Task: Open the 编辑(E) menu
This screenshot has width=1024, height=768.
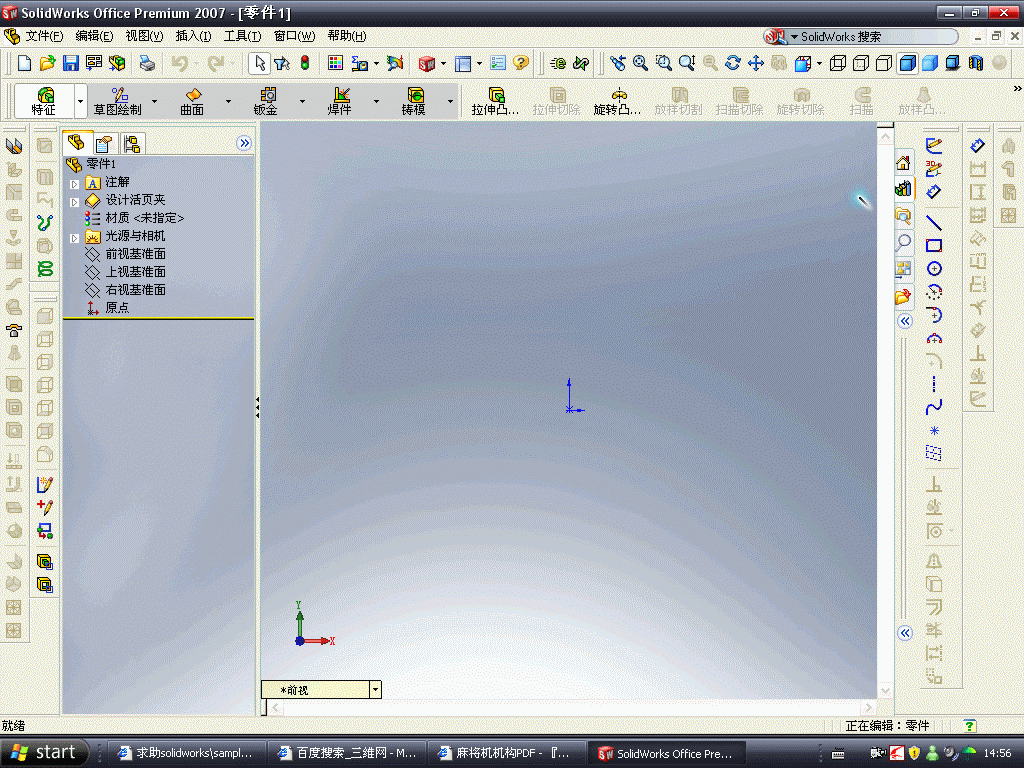Action: pyautogui.click(x=94, y=36)
